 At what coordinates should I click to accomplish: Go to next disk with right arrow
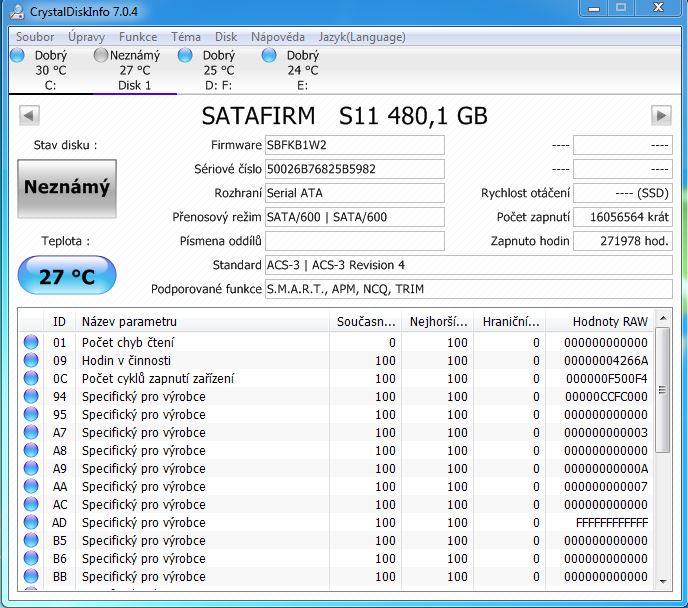[661, 116]
